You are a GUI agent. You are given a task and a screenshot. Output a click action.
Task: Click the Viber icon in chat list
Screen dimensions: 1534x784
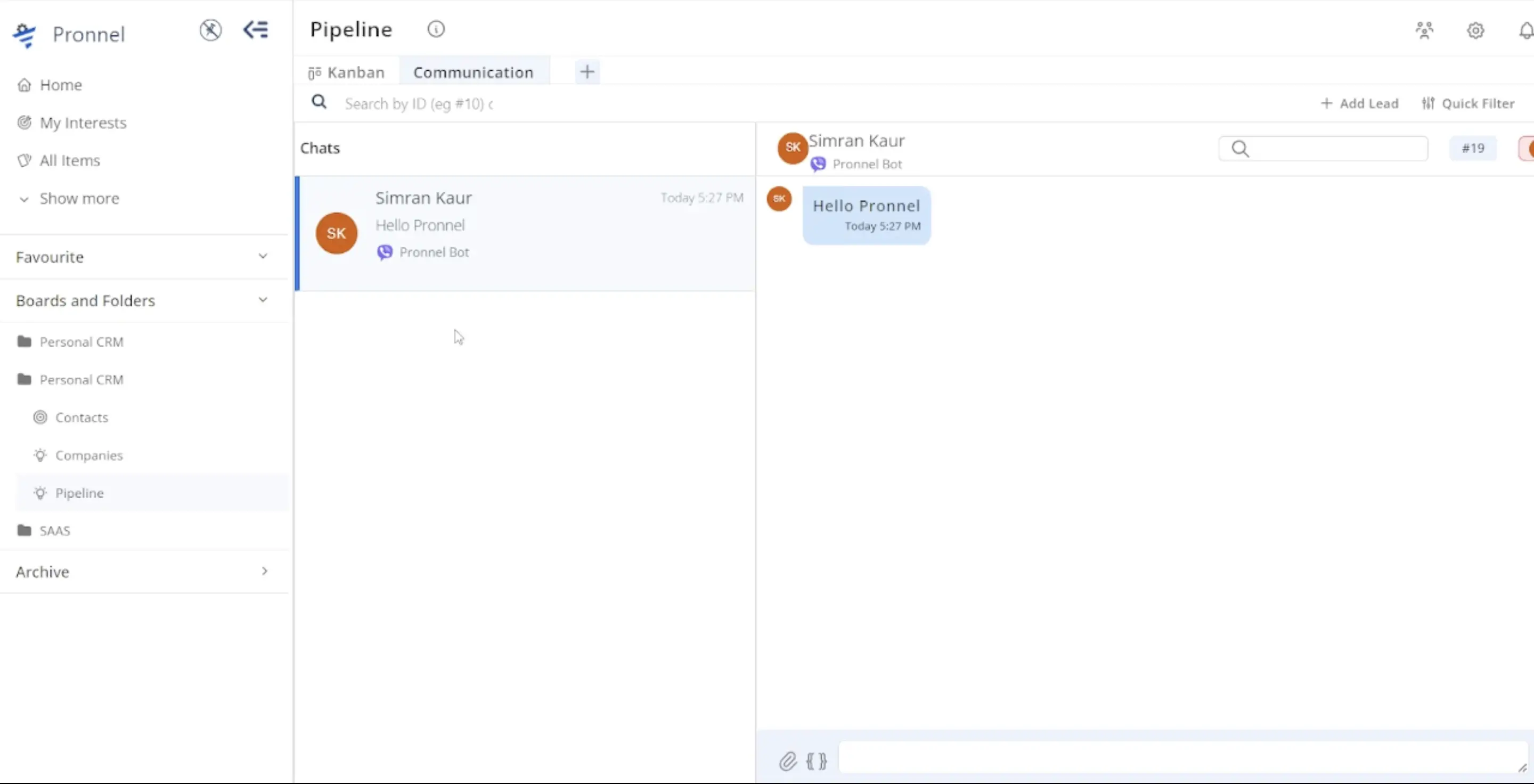pyautogui.click(x=385, y=252)
